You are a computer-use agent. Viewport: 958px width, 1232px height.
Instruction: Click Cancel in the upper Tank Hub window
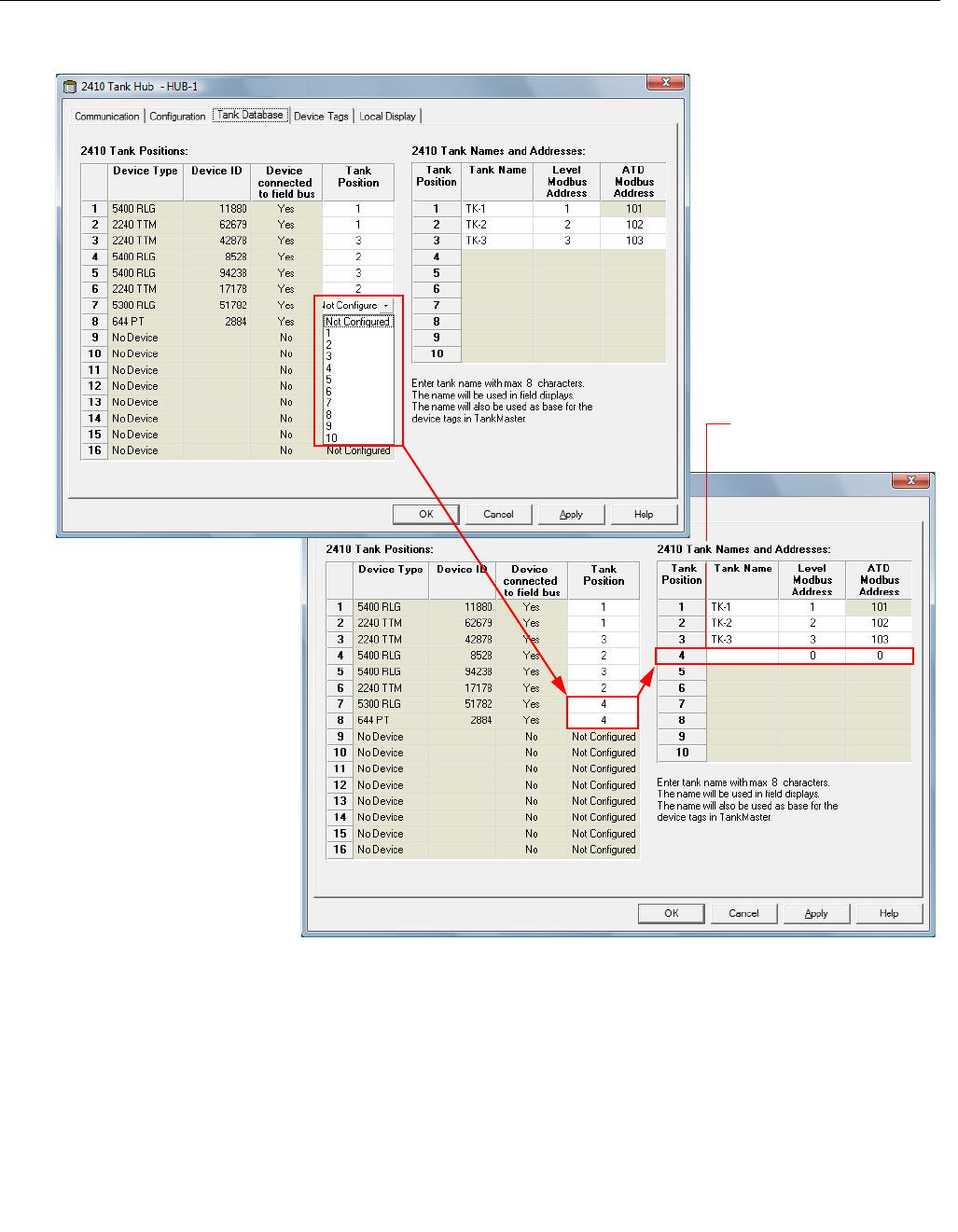pyautogui.click(x=498, y=514)
